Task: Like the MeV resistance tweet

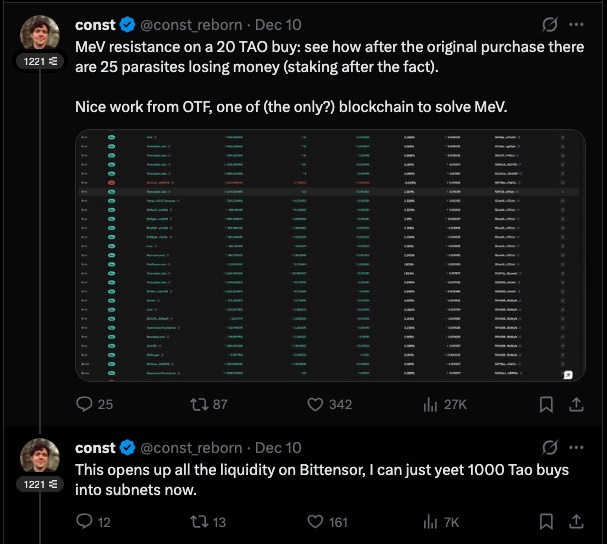Action: [x=316, y=404]
